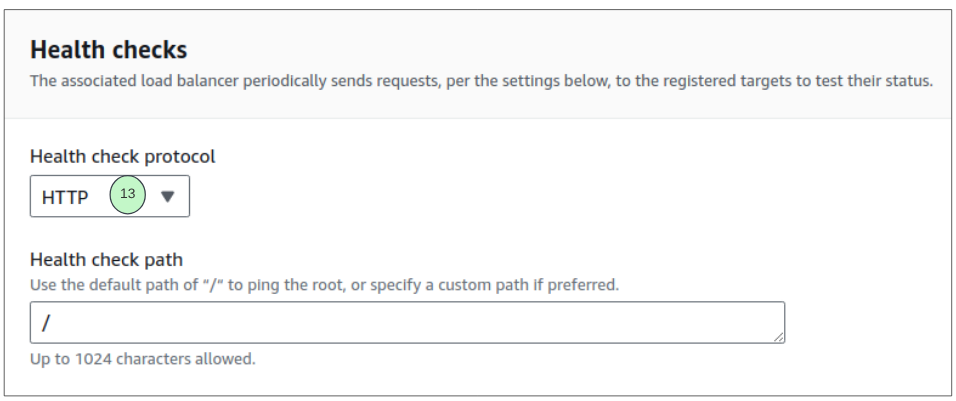Select the HTTP value in protocol combo box

[x=65, y=197]
